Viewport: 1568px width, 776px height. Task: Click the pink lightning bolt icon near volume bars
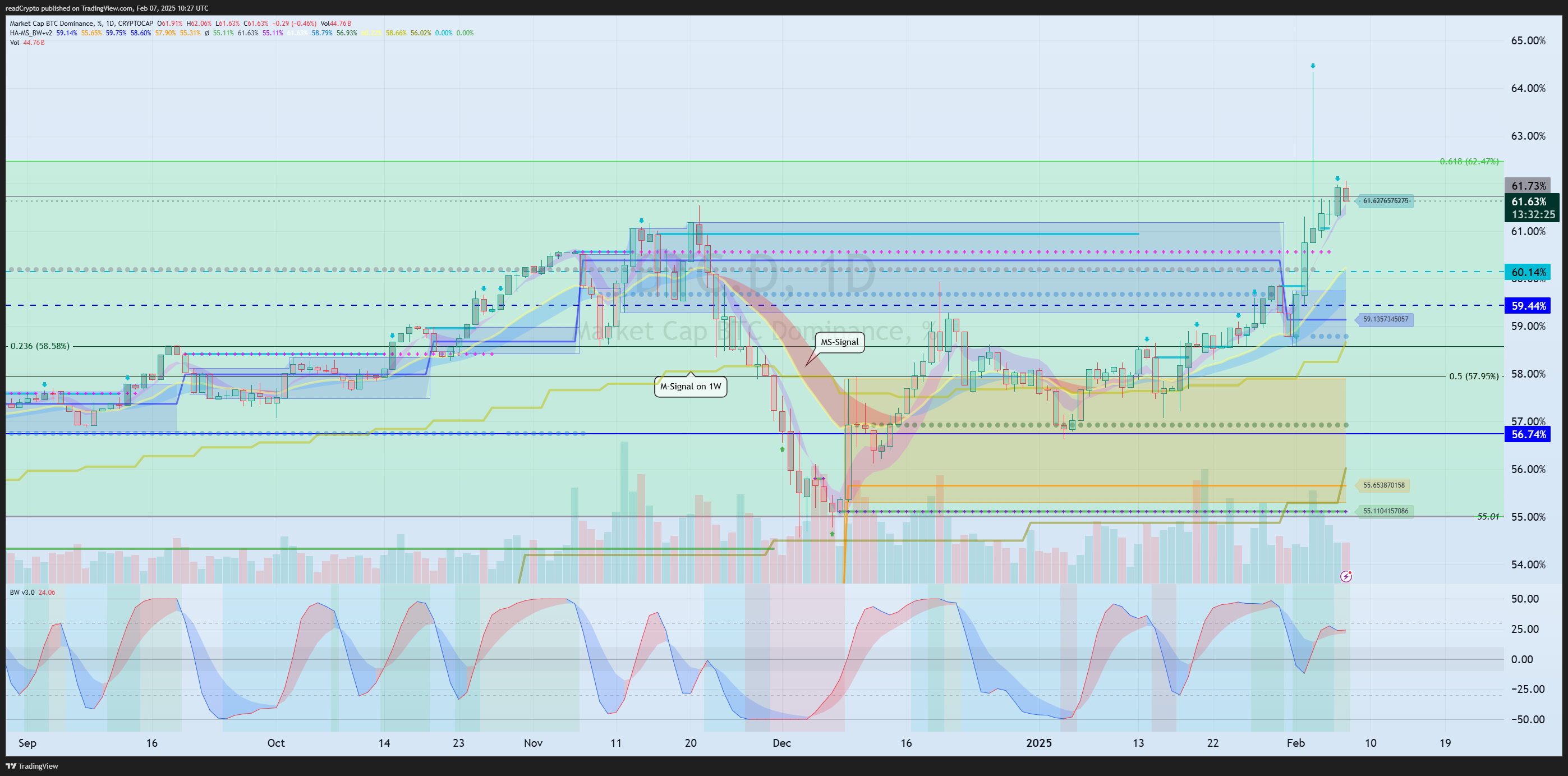(1346, 576)
